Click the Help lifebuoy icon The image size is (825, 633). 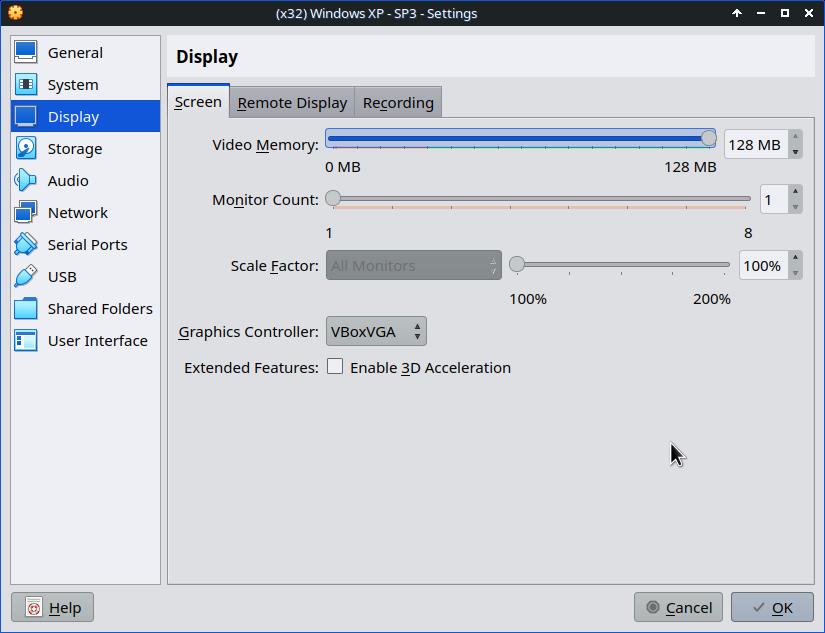(x=34, y=607)
